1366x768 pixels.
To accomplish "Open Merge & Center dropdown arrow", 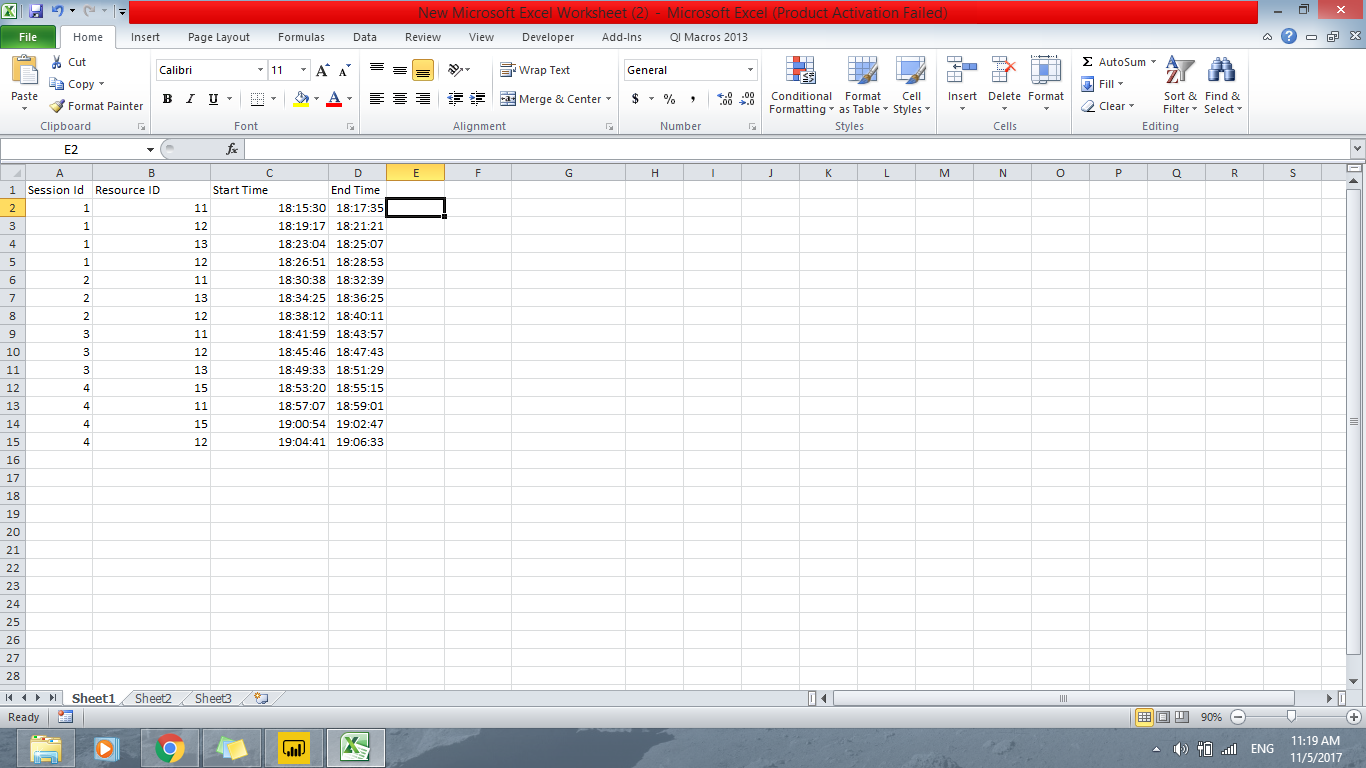I will tap(608, 99).
